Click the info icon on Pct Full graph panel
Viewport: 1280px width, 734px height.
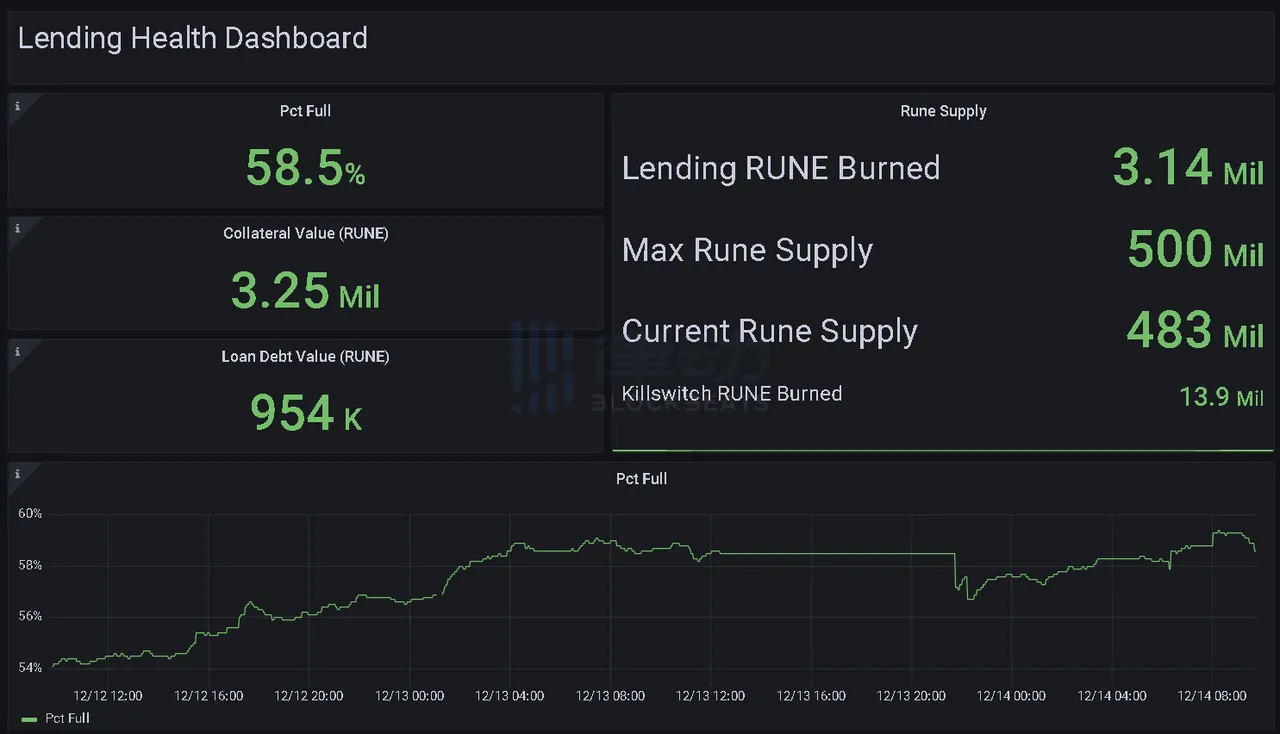tap(17, 474)
